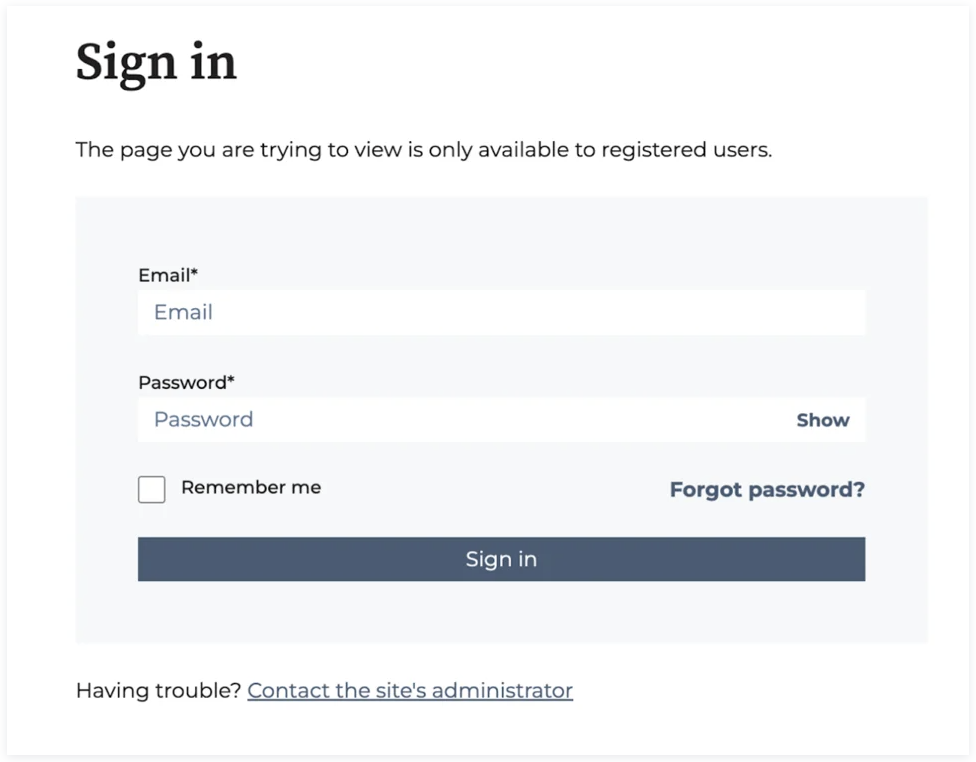Focus the Password input field
This screenshot has width=976, height=762.
[460, 420]
